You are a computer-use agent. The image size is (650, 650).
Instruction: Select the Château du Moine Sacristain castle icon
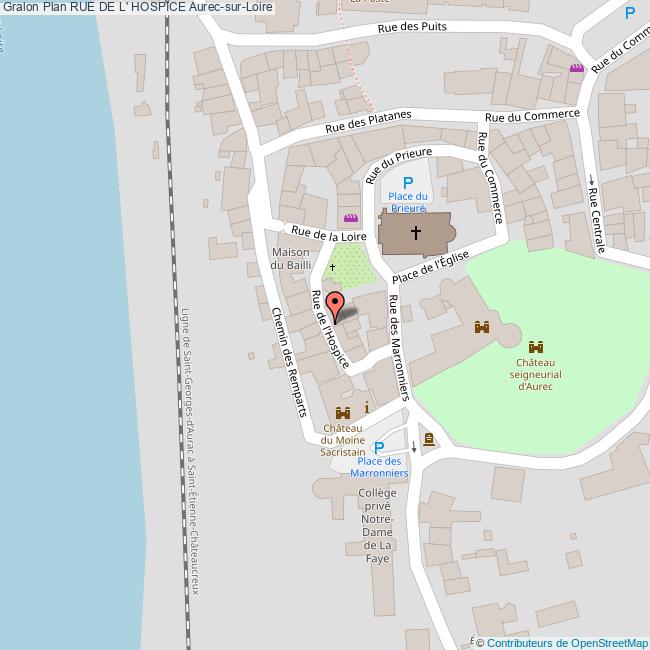click(343, 412)
